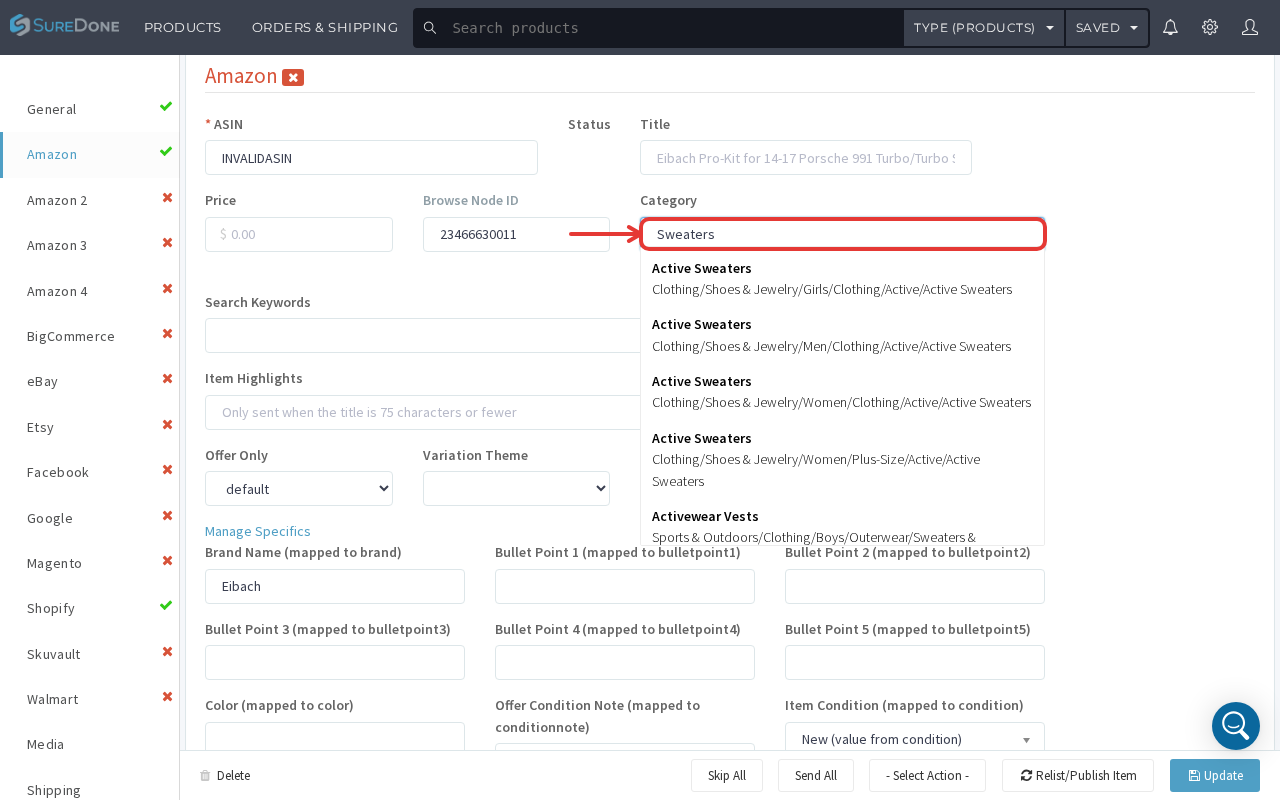The image size is (1280, 800).
Task: Expand the Offer Only select
Action: [x=299, y=489]
